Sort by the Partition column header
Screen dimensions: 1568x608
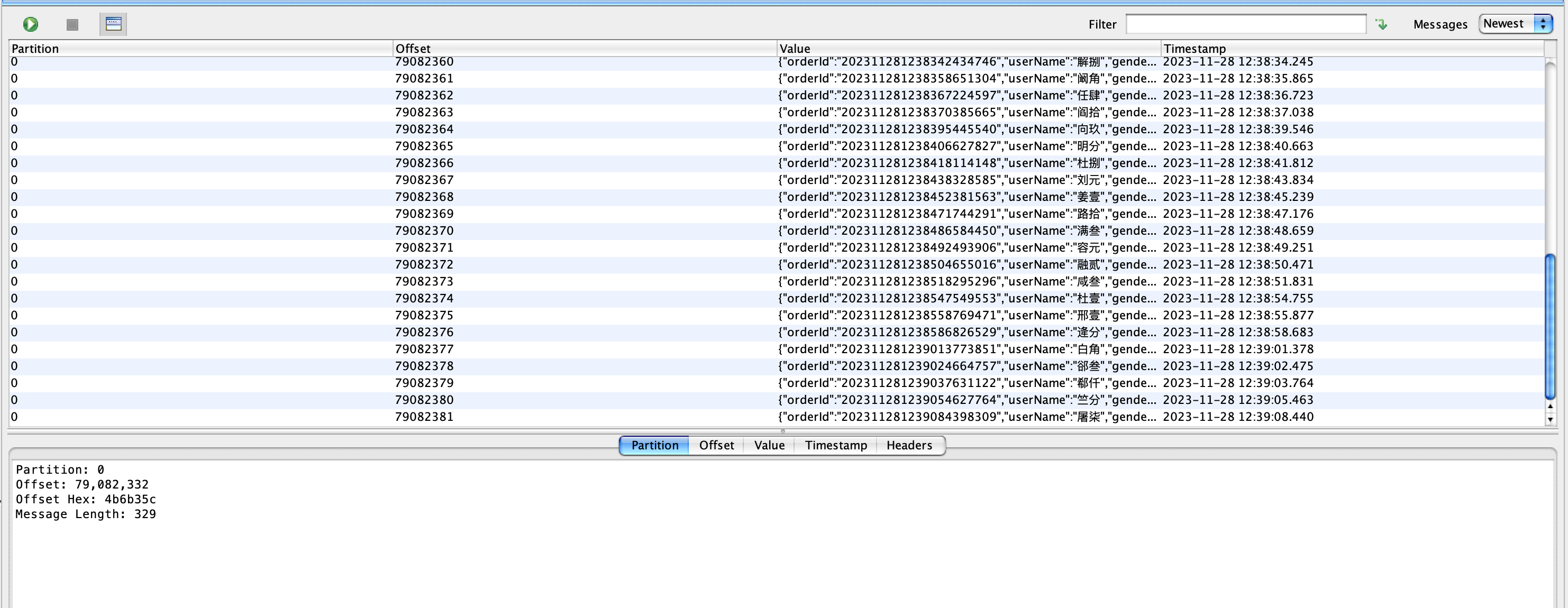pos(201,49)
